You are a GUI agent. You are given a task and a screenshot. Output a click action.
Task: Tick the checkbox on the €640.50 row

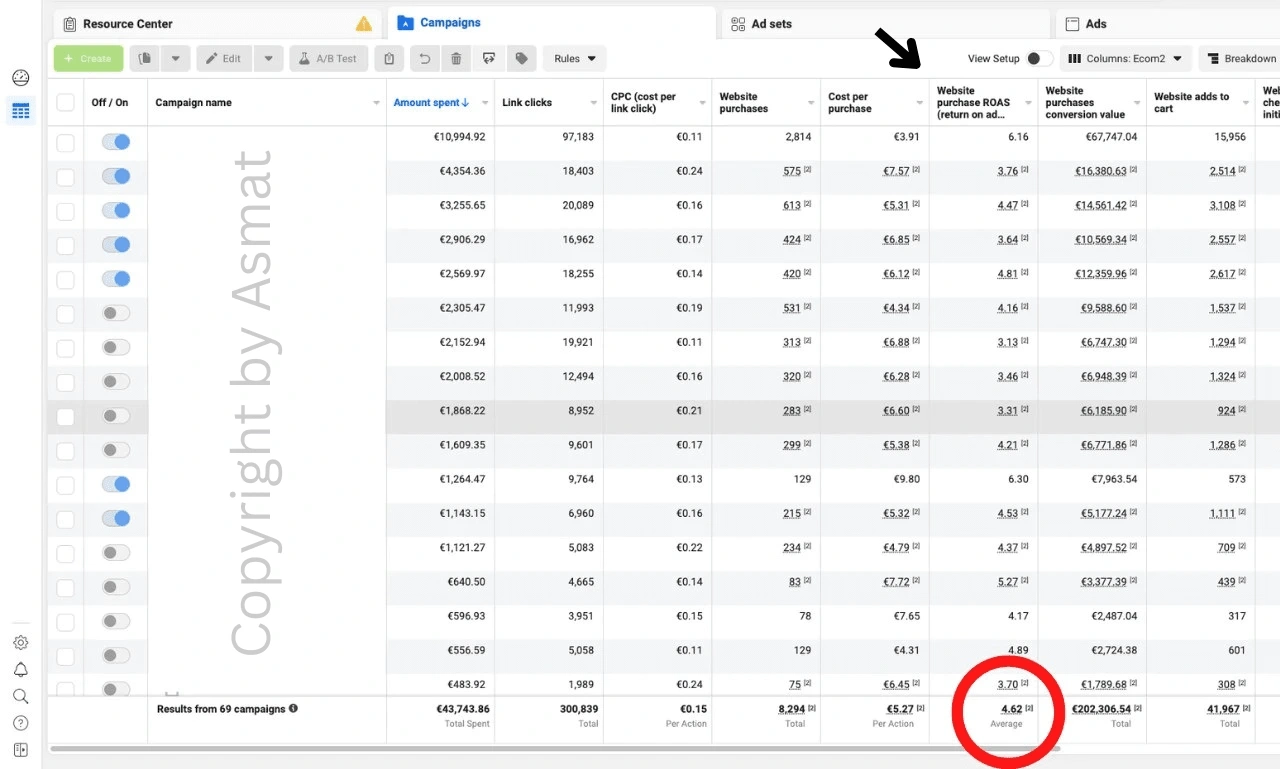(x=65, y=587)
